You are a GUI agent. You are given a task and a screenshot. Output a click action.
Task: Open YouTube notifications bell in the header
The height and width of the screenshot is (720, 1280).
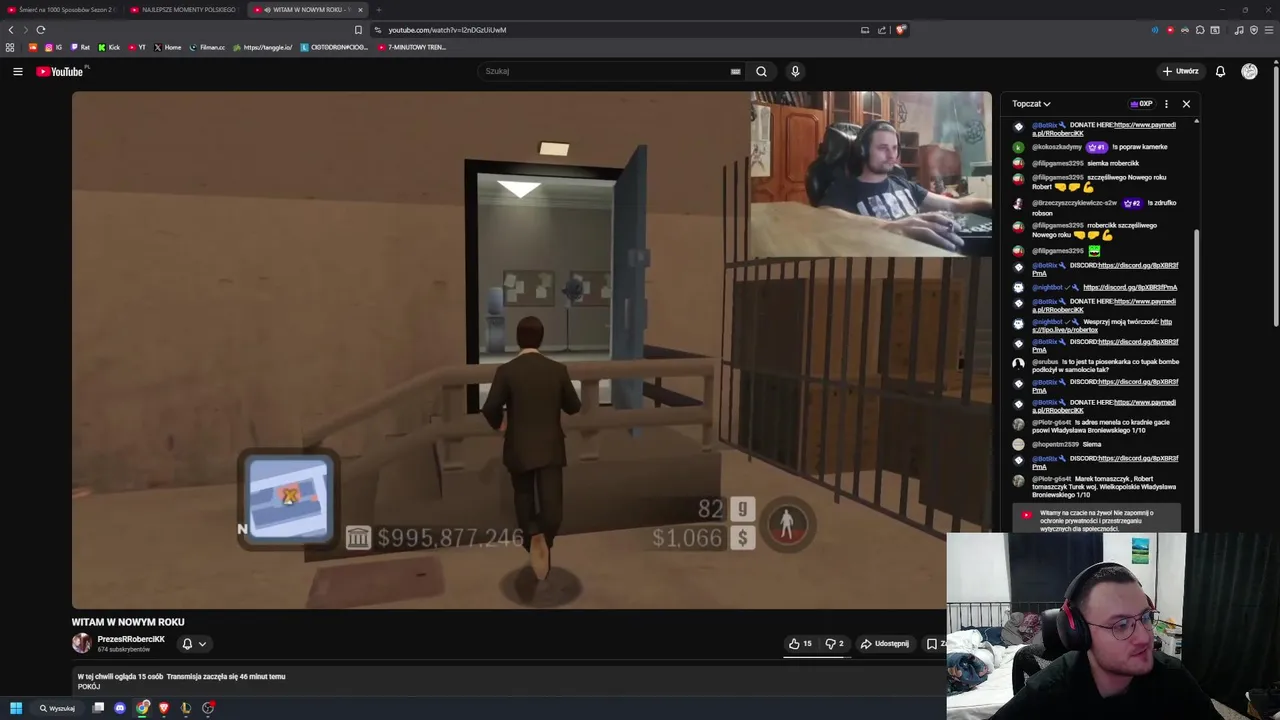(x=1220, y=71)
